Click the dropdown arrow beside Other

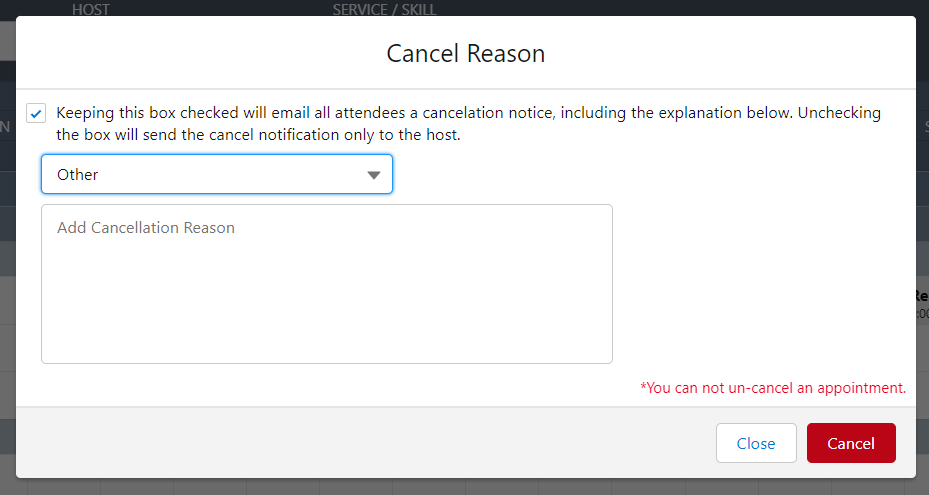coord(374,175)
